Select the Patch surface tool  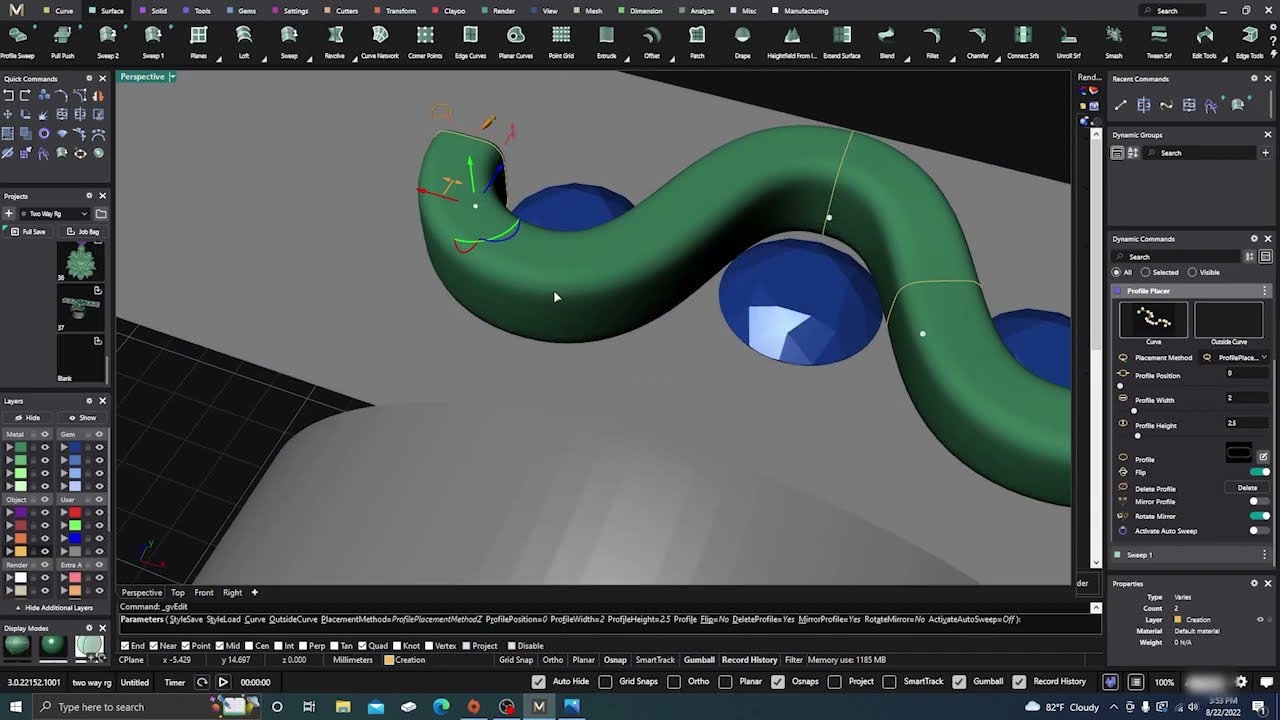pos(697,41)
